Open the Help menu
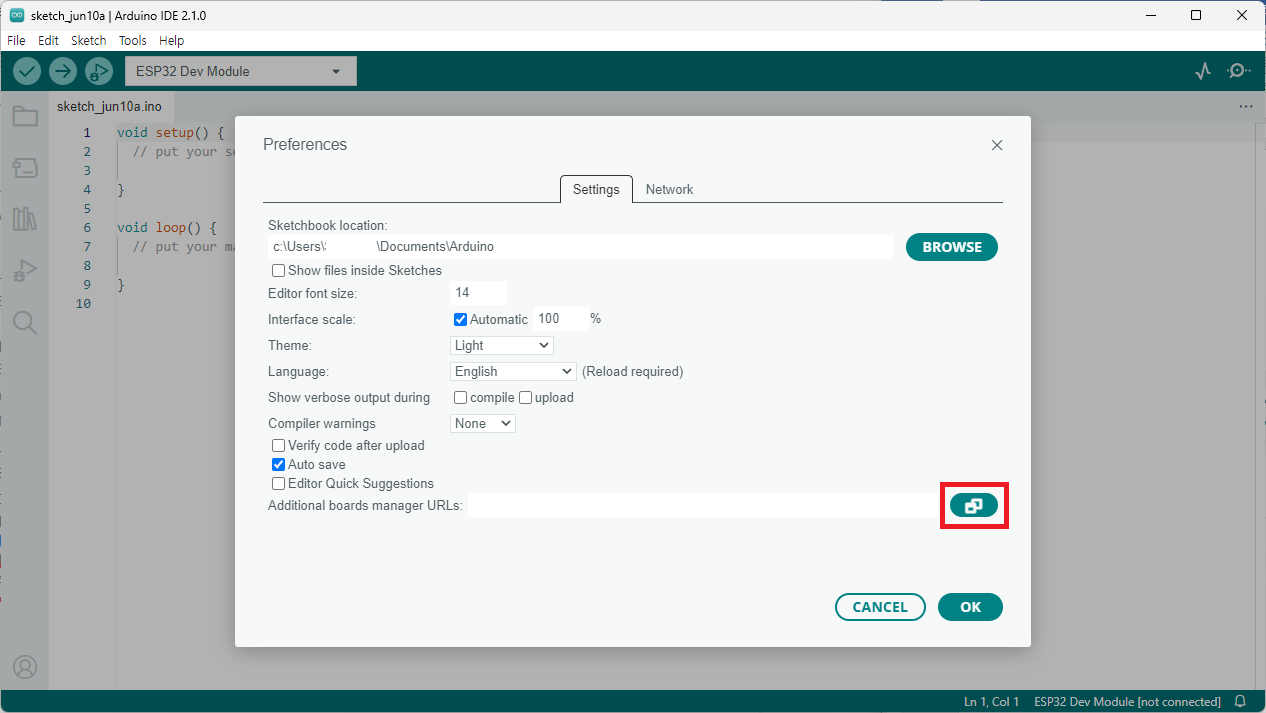Viewport: 1266px width, 713px height. coord(172,41)
